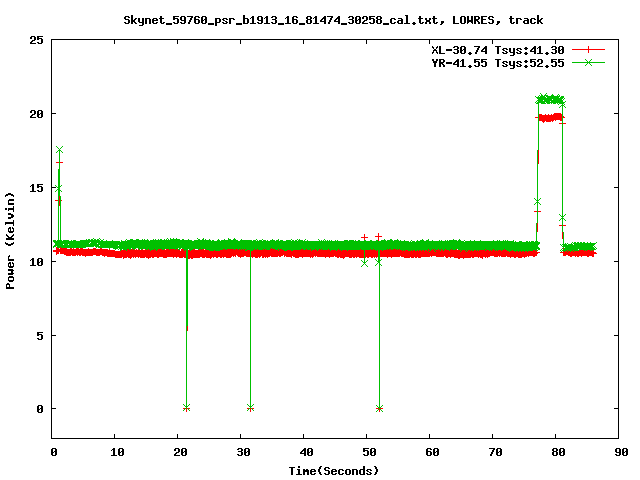The height and width of the screenshot is (480, 640).
Task: Click x-axis tick label 40
Action: point(306,452)
